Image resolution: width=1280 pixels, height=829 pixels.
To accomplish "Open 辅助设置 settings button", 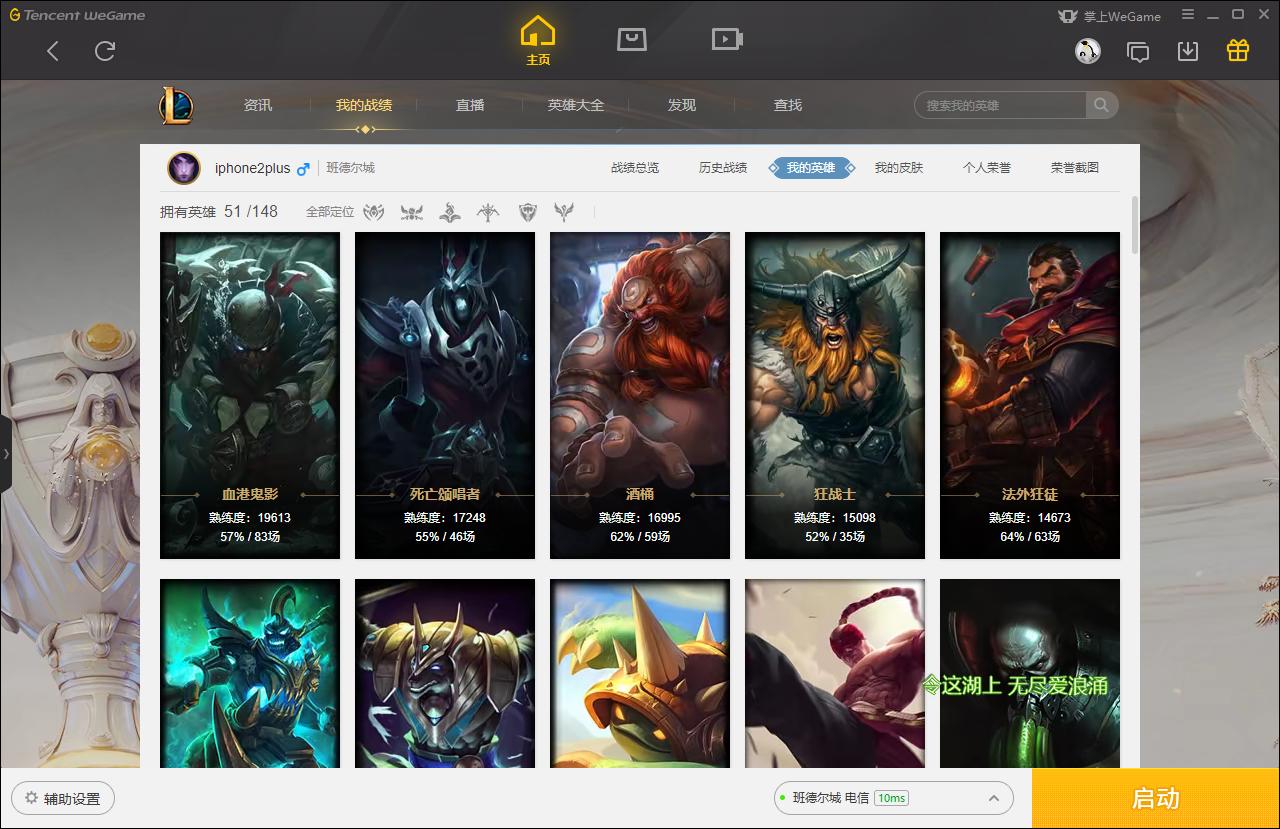I will point(63,798).
